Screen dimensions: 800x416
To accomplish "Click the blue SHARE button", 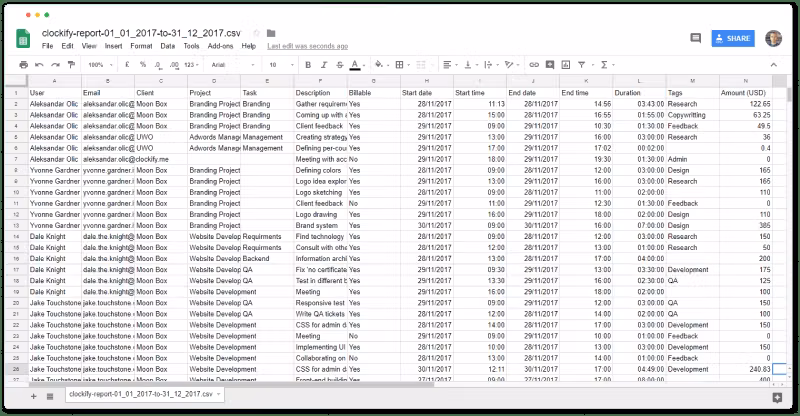I will 732,38.
